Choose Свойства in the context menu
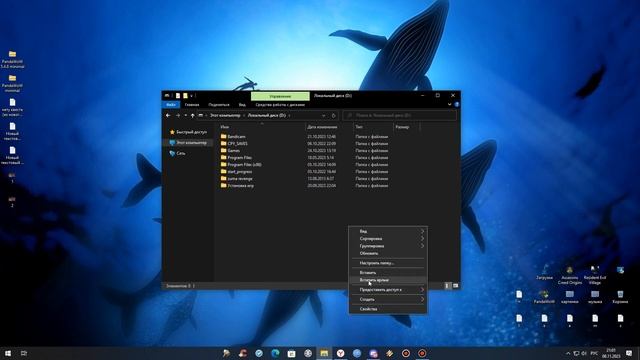Viewport: 640px width, 360px height. point(388,309)
